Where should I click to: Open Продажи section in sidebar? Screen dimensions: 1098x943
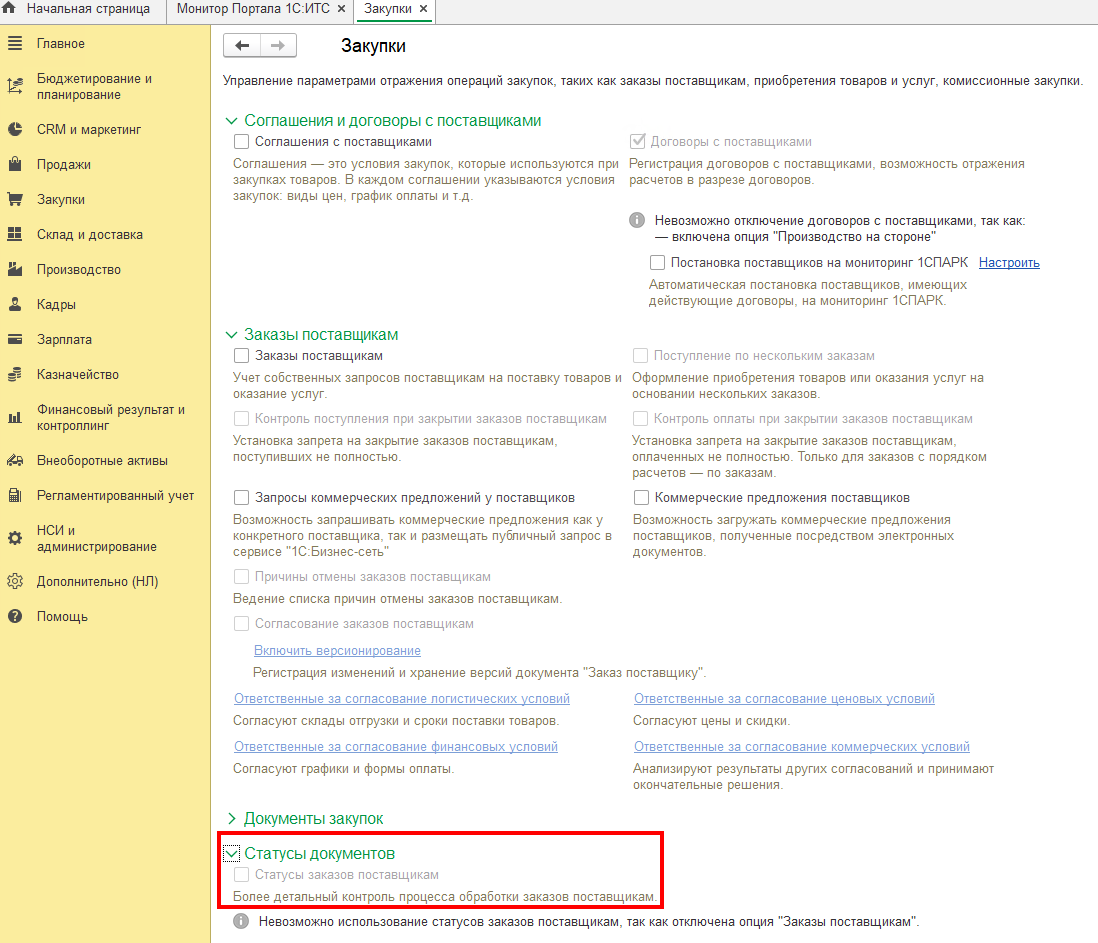64,165
